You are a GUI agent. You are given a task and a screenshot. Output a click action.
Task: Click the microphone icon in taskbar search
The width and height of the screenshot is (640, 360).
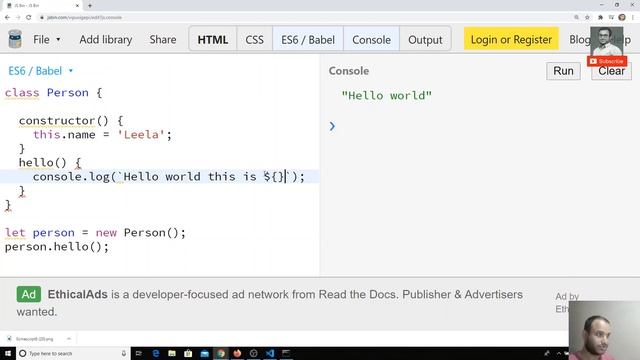point(124,353)
